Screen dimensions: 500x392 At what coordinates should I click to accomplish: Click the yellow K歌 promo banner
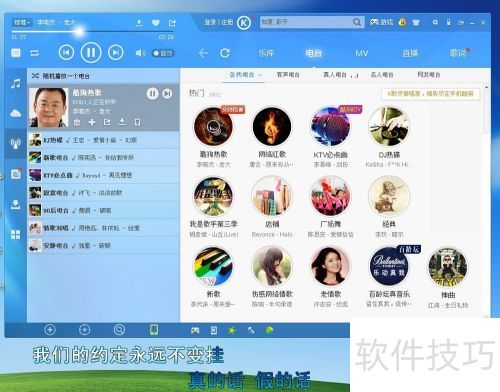coord(430,94)
